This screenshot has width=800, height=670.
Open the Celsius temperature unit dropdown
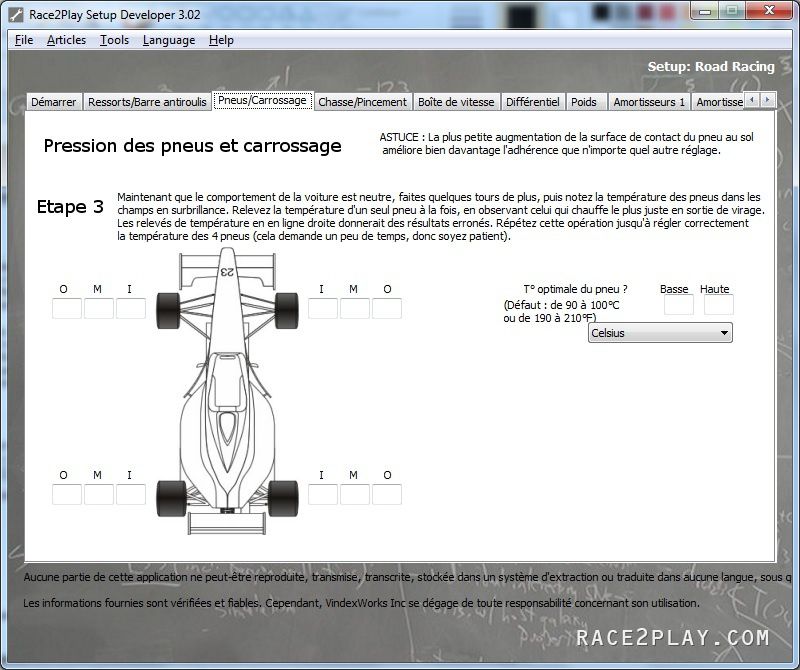pyautogui.click(x=660, y=333)
